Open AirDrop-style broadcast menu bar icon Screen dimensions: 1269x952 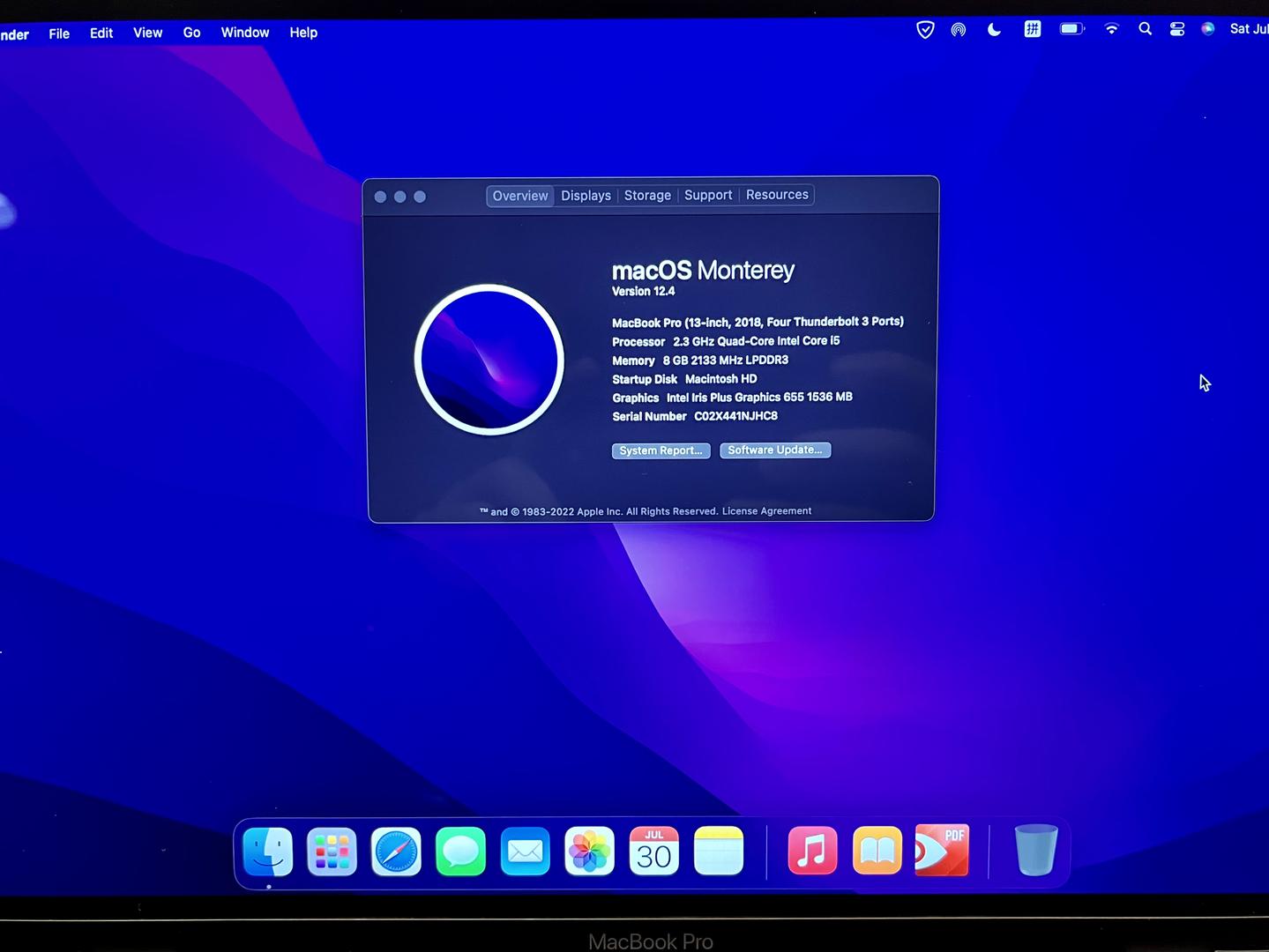pyautogui.click(x=959, y=30)
